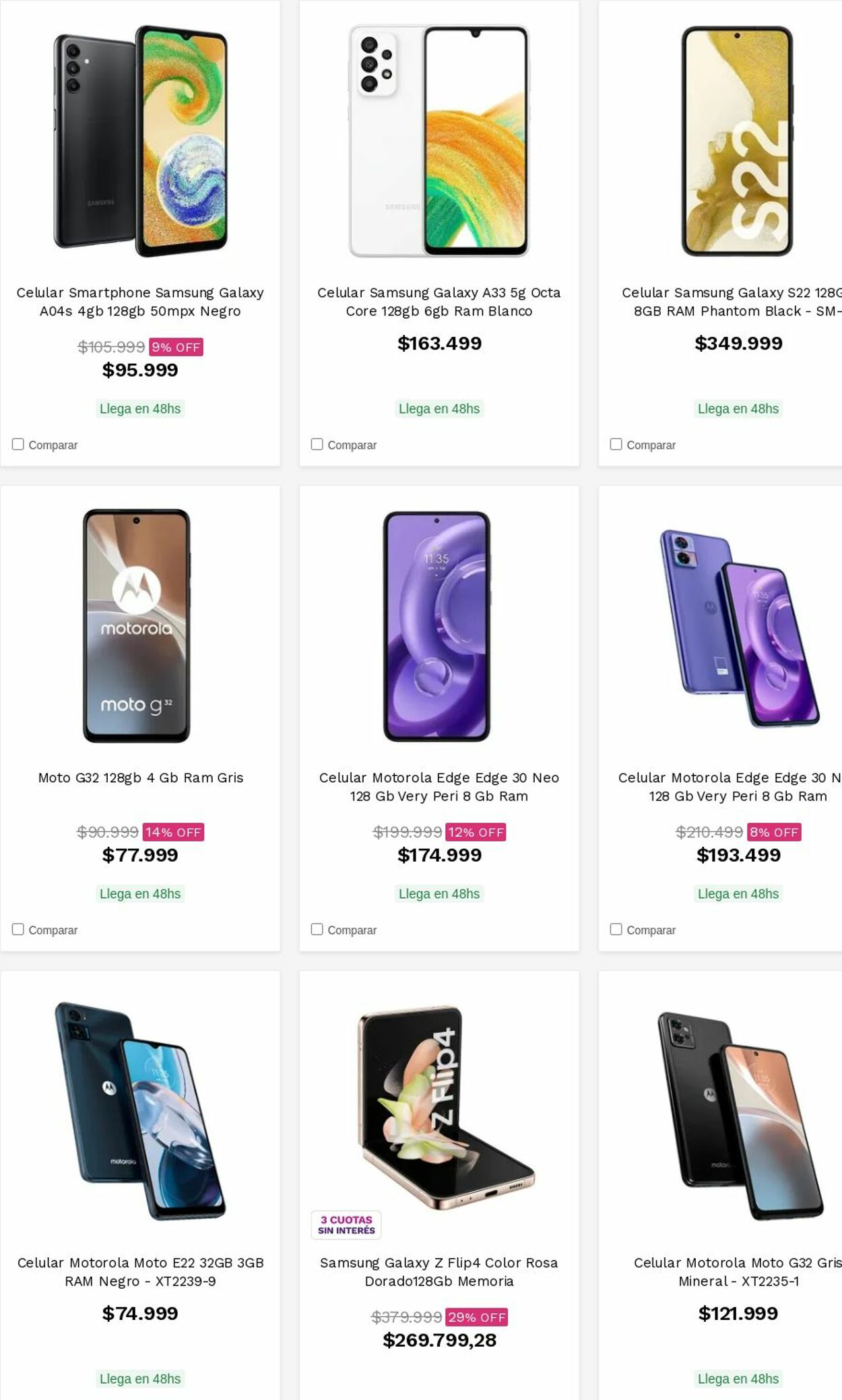Click Moto G32 phone picture
This screenshot has height=1400, width=842.
pyautogui.click(x=137, y=626)
